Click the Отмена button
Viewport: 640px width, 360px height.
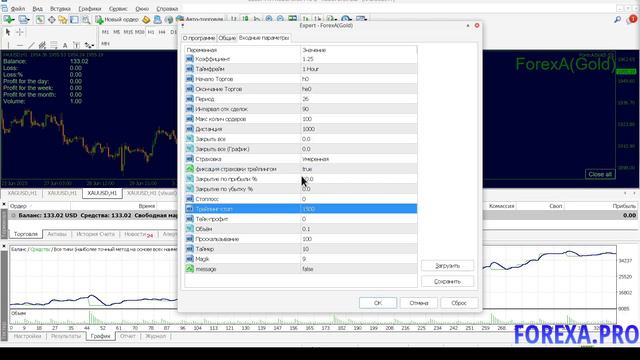click(x=418, y=303)
